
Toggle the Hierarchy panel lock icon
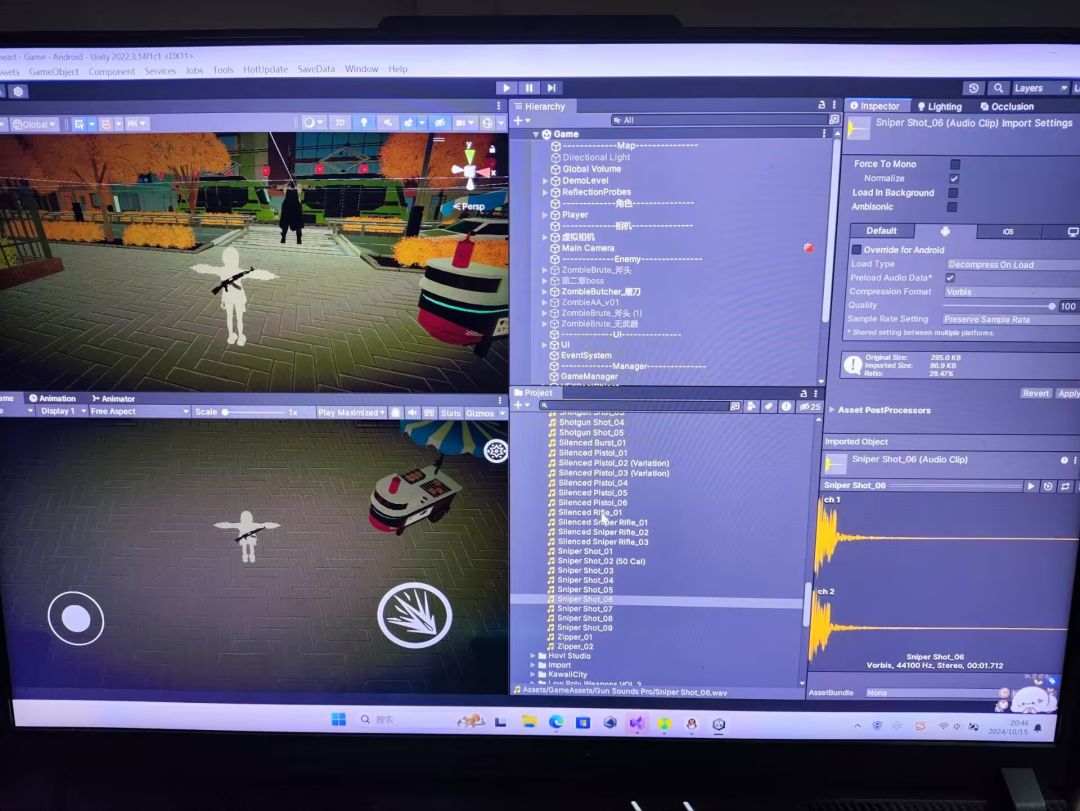coord(821,105)
